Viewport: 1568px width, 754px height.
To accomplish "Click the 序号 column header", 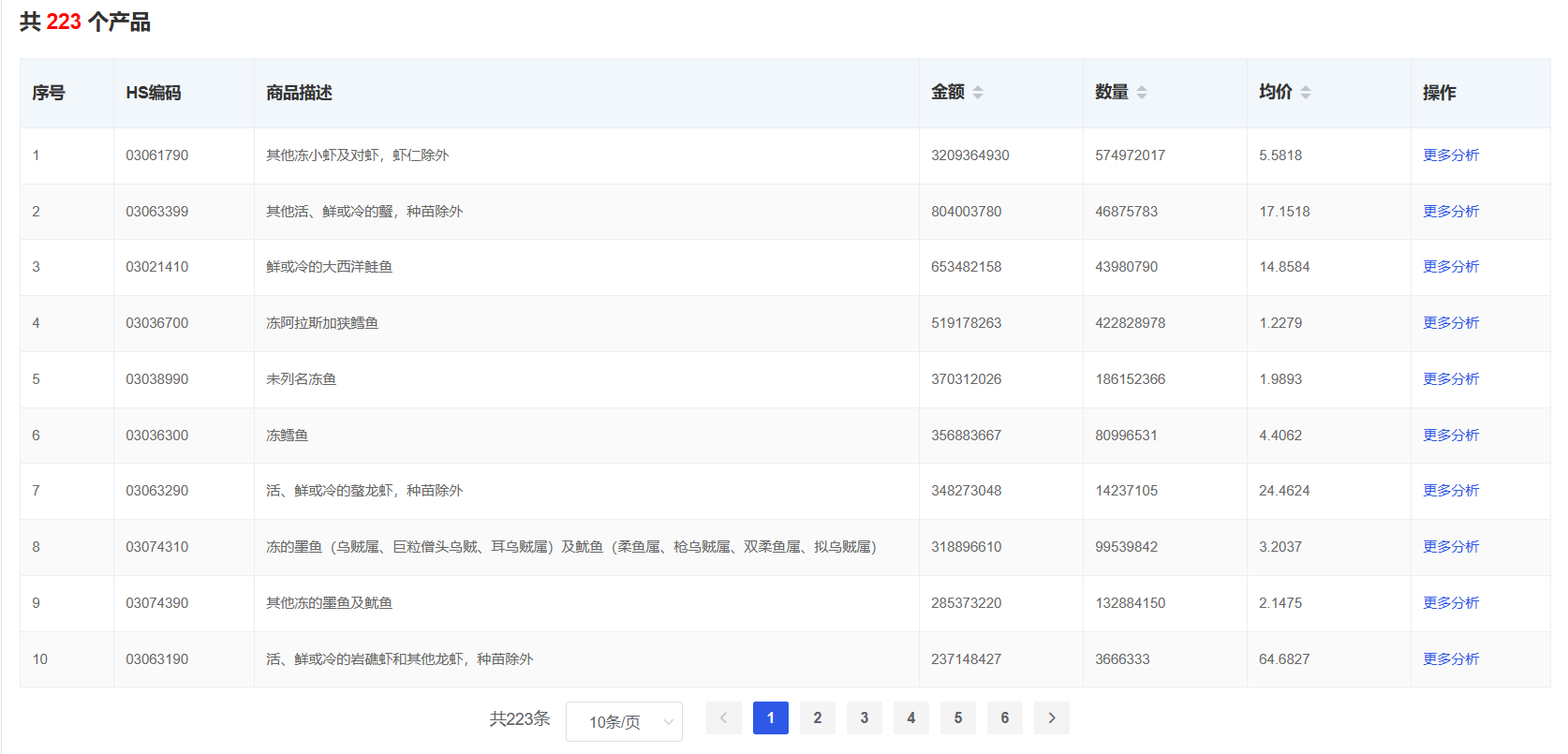I will 49,93.
